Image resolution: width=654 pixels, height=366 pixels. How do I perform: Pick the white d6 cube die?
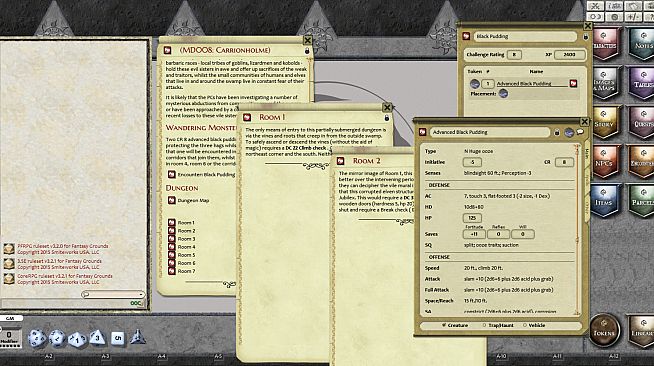[118, 338]
